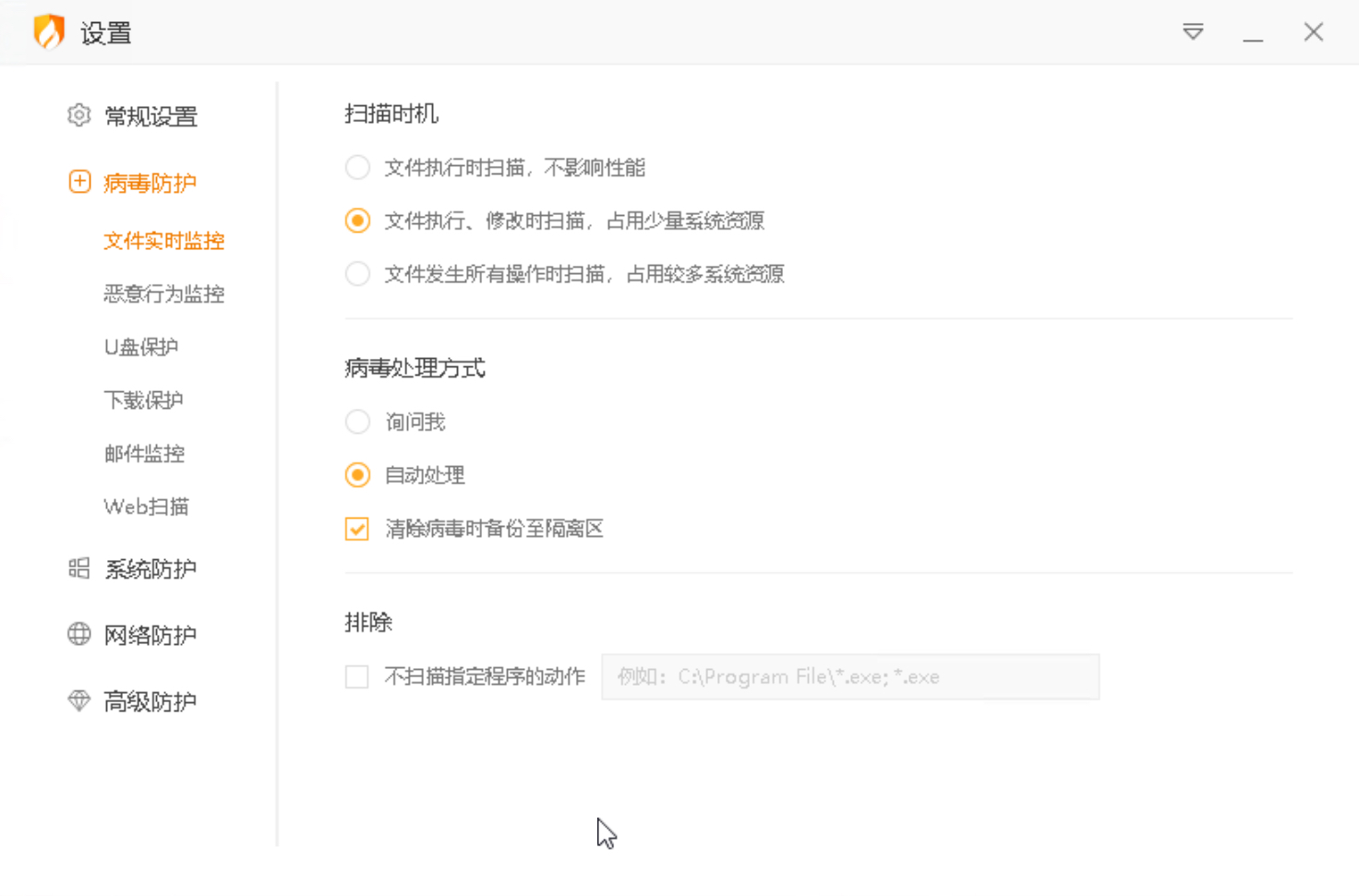Select 文件实时监控 in the sidebar
Screen dimensions: 1359x896
(164, 241)
